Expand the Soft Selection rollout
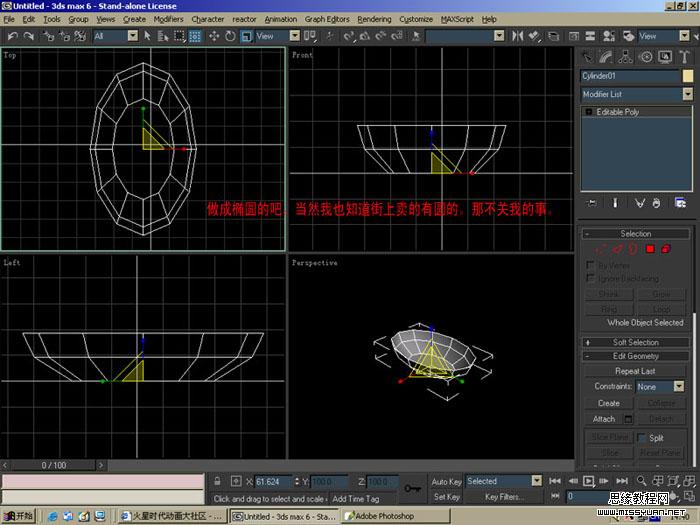Screen dimensions: 700x525 636,342
